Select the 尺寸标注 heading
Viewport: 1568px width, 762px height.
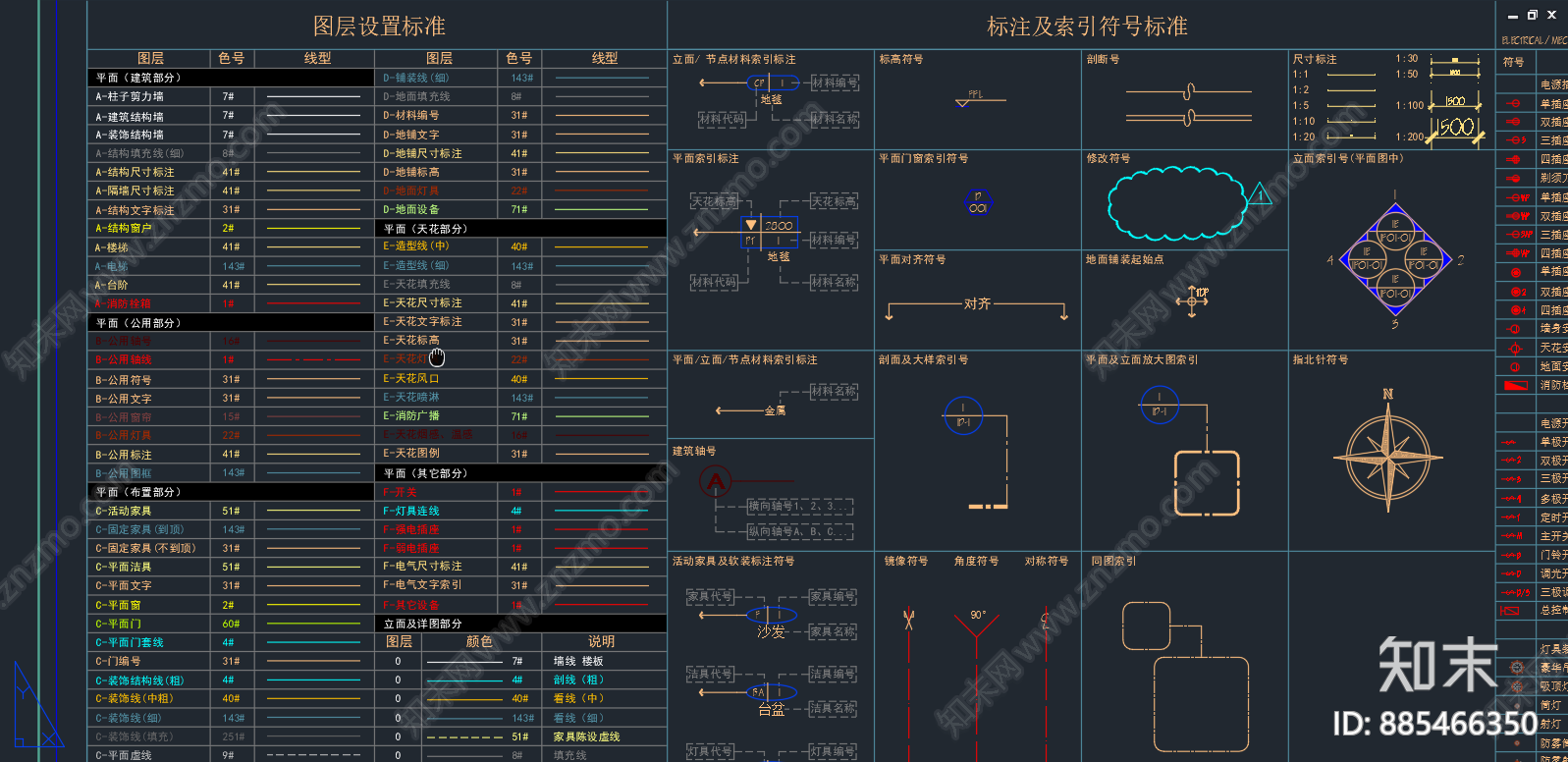[1315, 59]
